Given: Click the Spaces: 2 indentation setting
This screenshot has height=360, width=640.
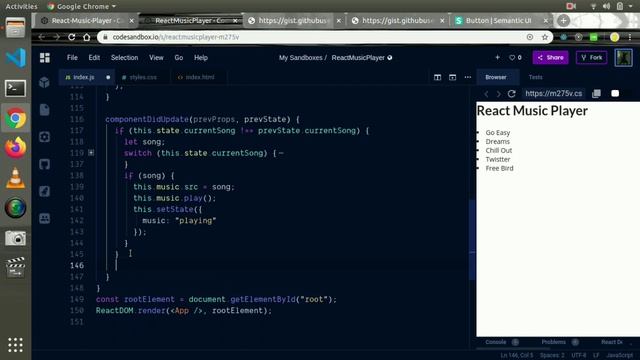Looking at the screenshot, I should pos(552,356).
